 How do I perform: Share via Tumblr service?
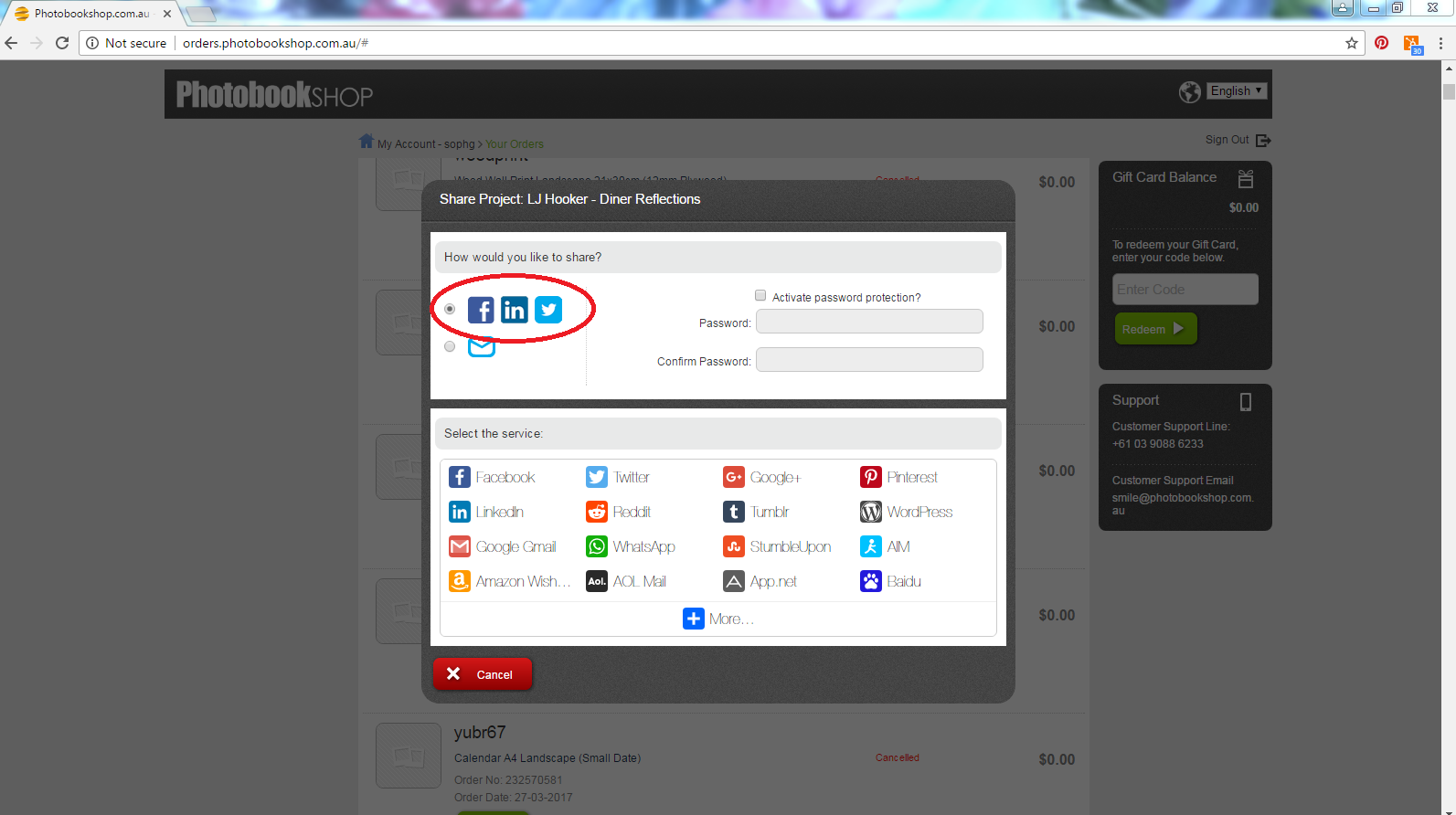tap(756, 512)
